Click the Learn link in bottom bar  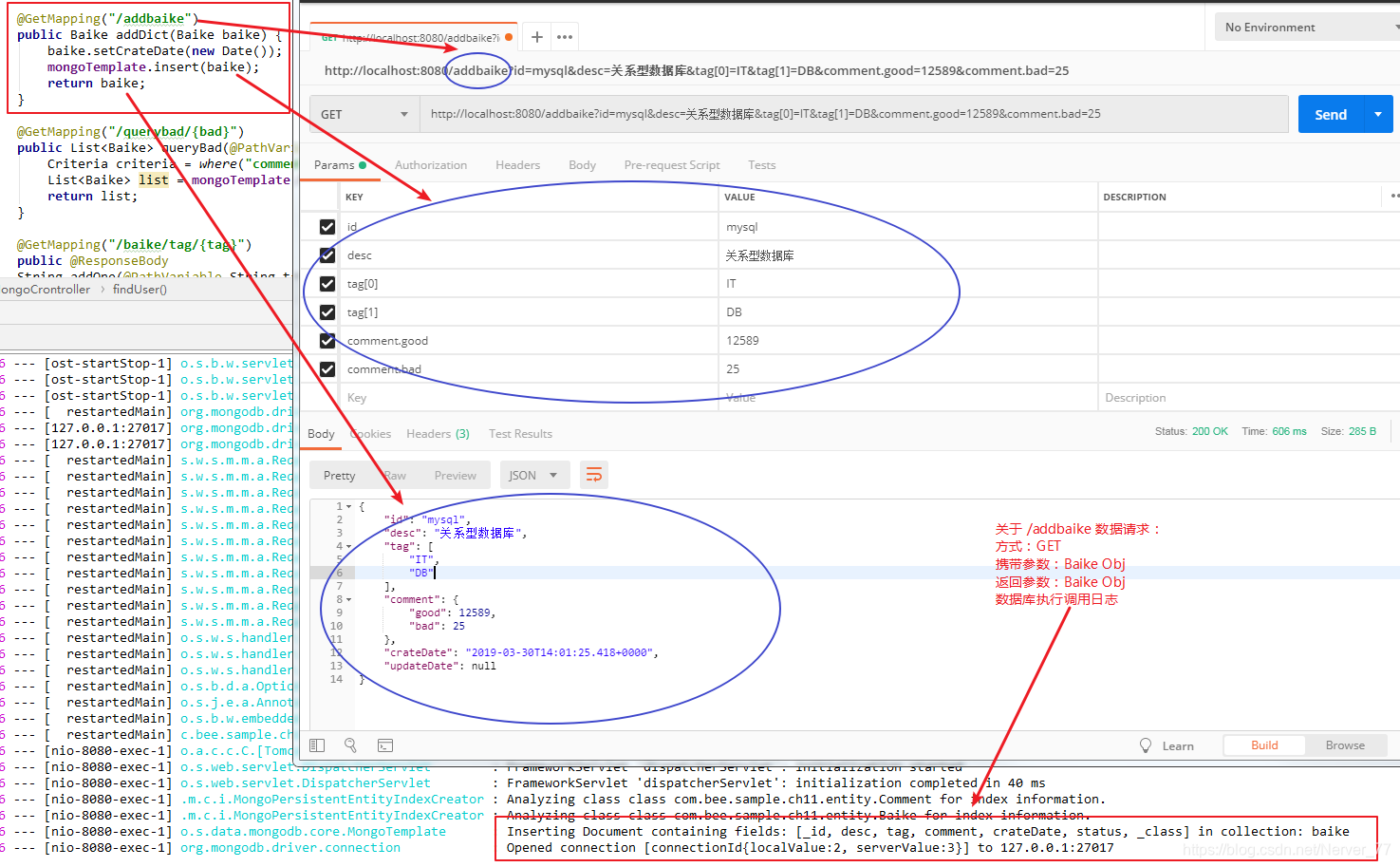click(1178, 746)
